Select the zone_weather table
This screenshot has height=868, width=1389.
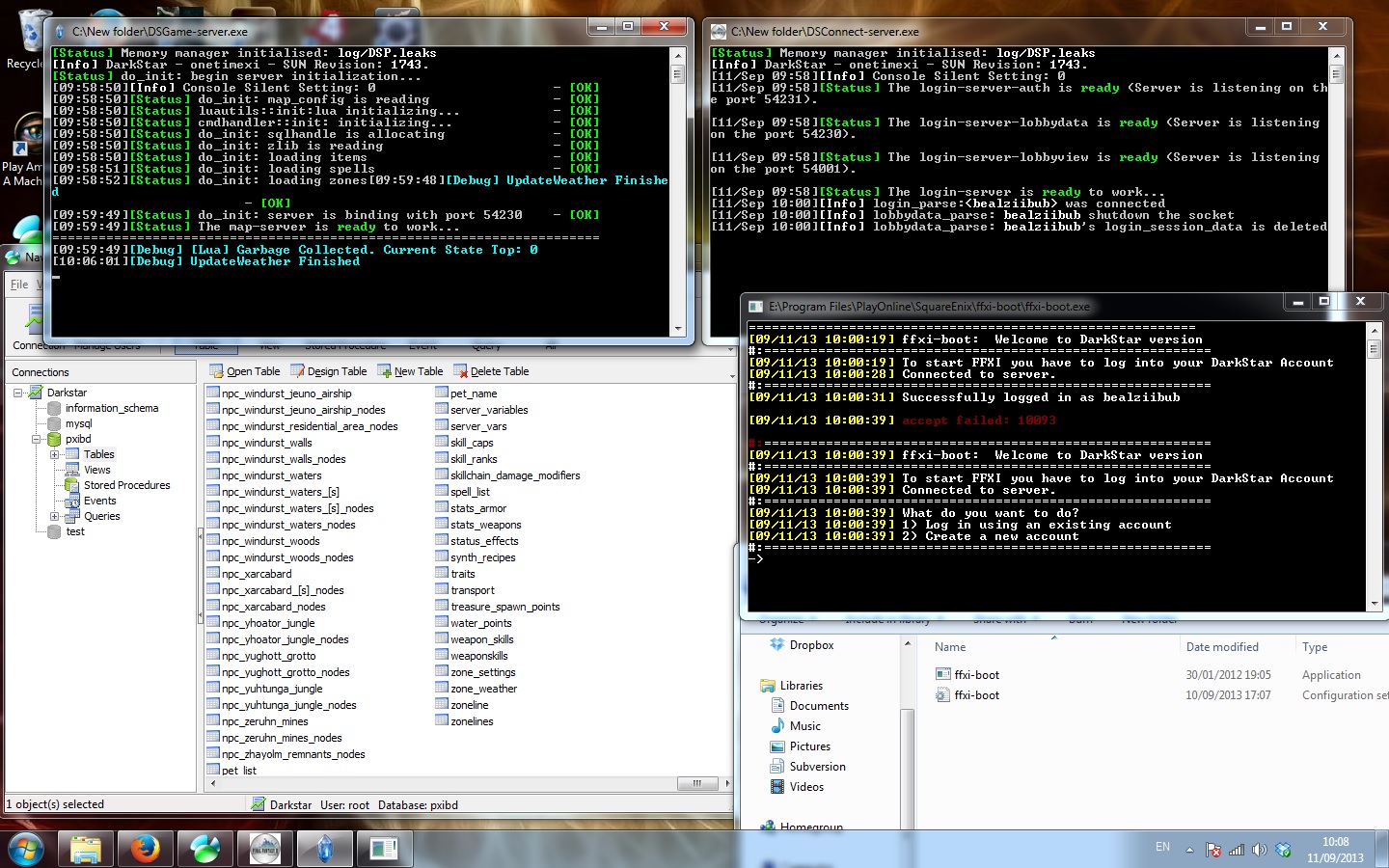pos(483,689)
